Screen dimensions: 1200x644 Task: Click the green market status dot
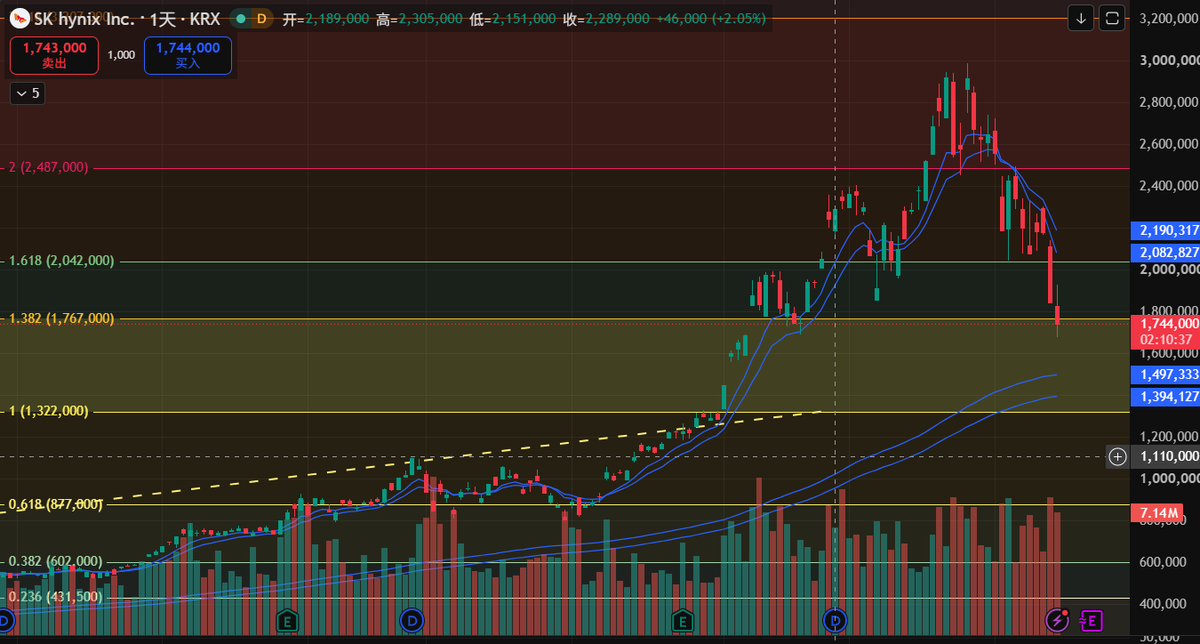coord(239,18)
